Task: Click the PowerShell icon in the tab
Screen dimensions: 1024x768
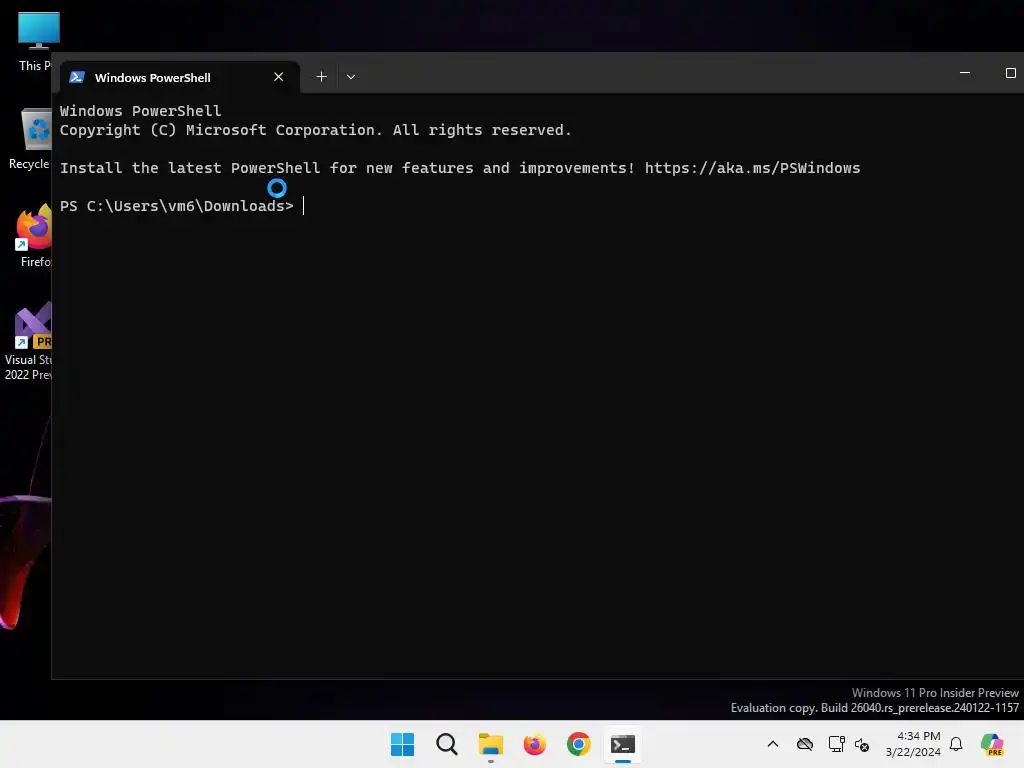Action: 77,77
